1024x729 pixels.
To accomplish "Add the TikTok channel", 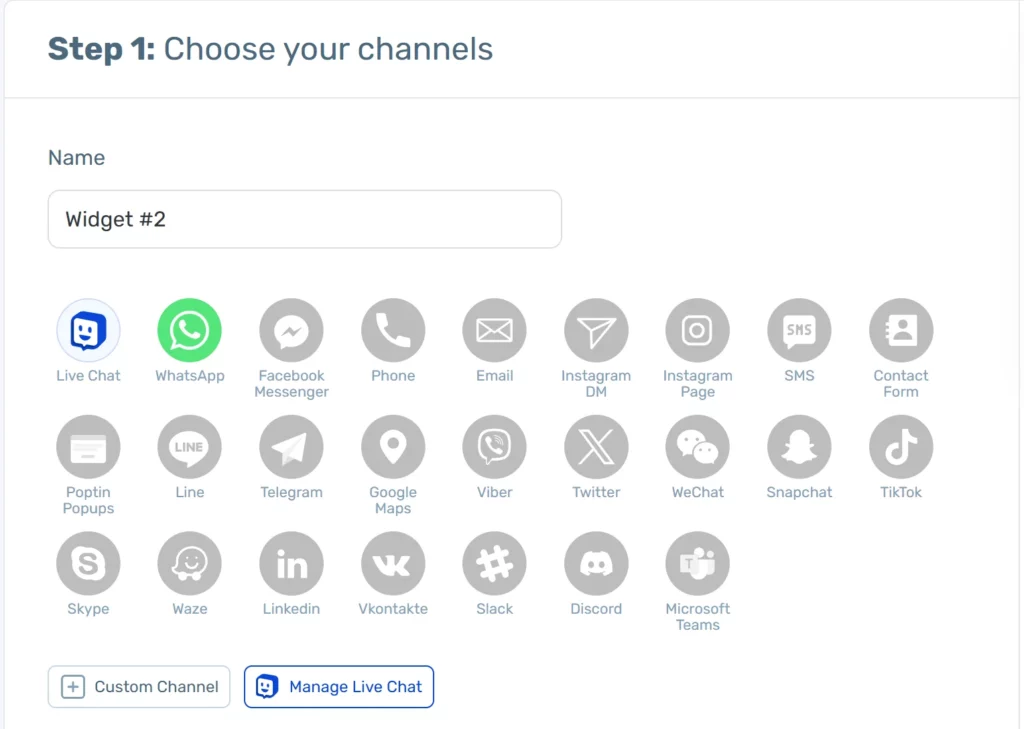I will (900, 446).
